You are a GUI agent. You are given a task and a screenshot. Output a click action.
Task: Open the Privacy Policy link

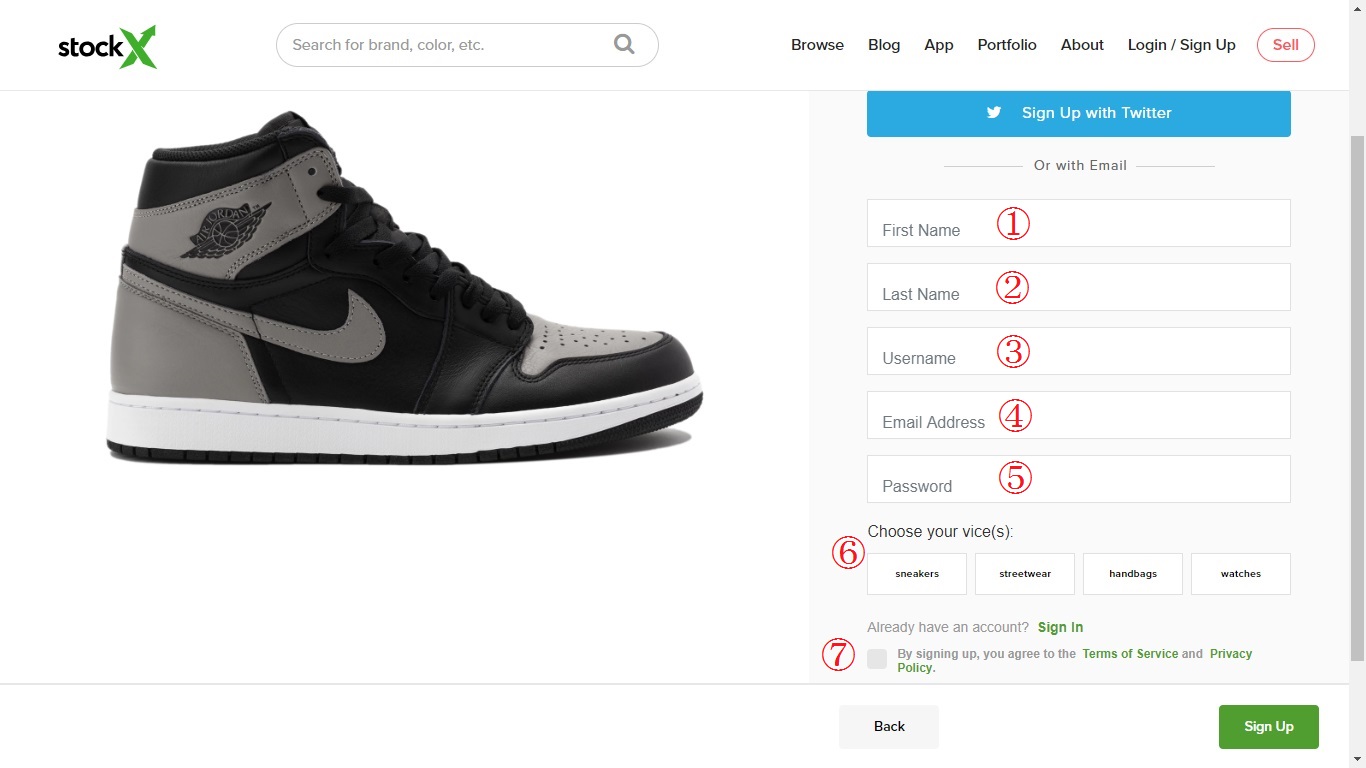pyautogui.click(x=1230, y=654)
